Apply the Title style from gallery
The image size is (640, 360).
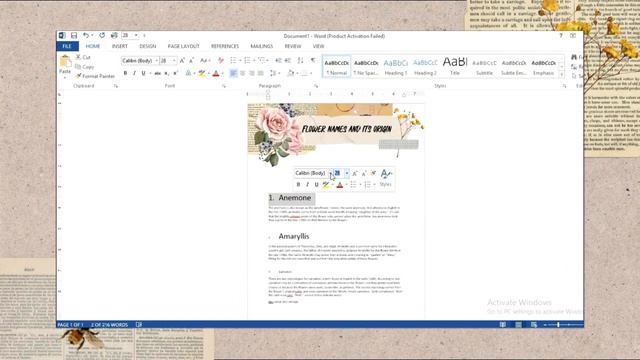(x=455, y=67)
